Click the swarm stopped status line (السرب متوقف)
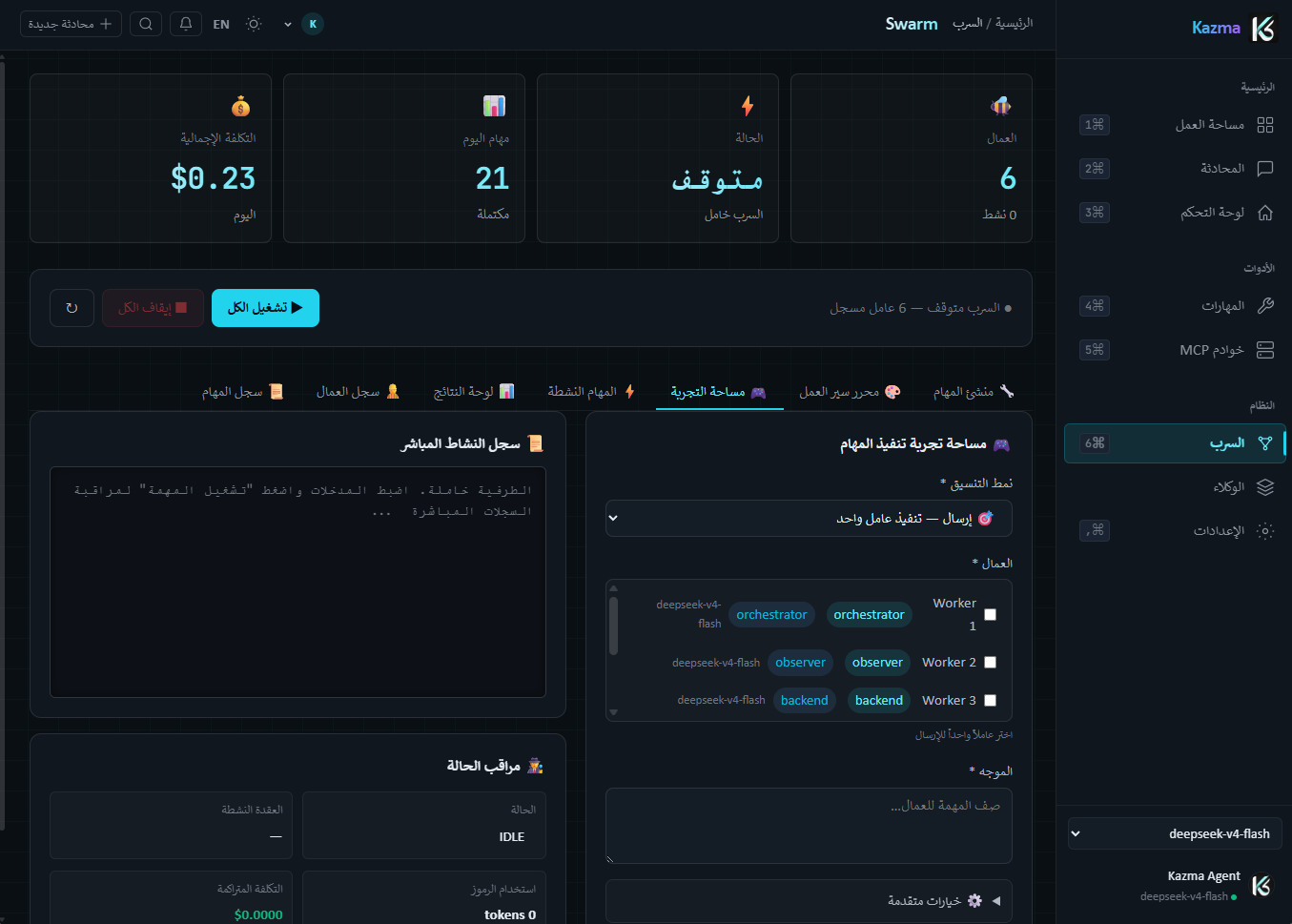The width and height of the screenshot is (1292, 924). tap(920, 308)
